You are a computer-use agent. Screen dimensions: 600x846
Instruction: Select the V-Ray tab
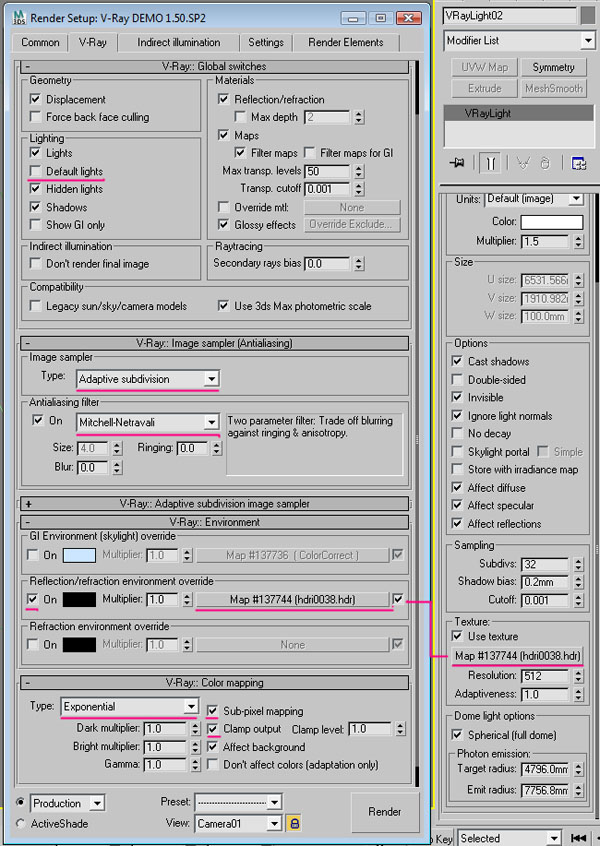93,42
